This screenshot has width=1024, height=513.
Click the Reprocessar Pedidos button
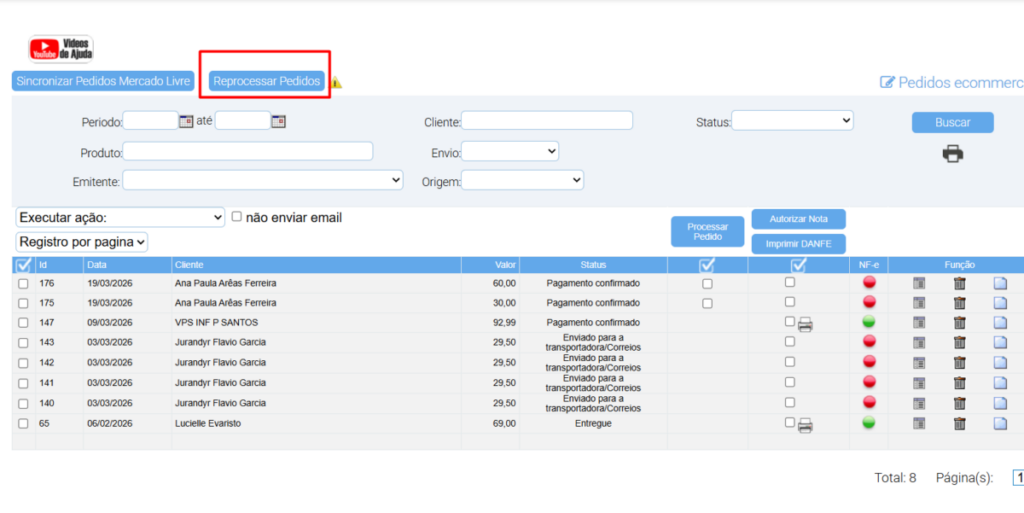pyautogui.click(x=267, y=81)
